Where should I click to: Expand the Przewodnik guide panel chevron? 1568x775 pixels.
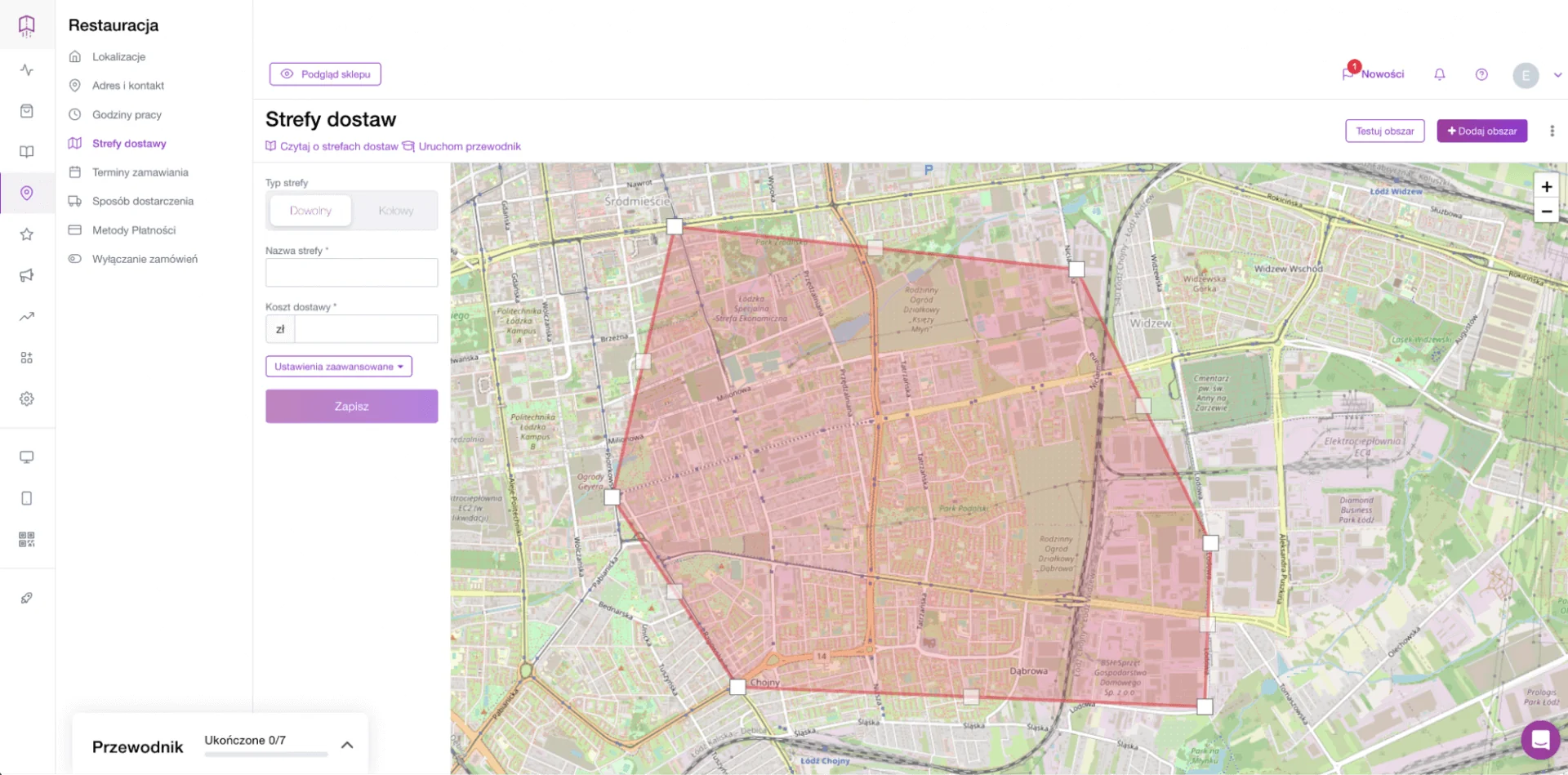tap(347, 745)
